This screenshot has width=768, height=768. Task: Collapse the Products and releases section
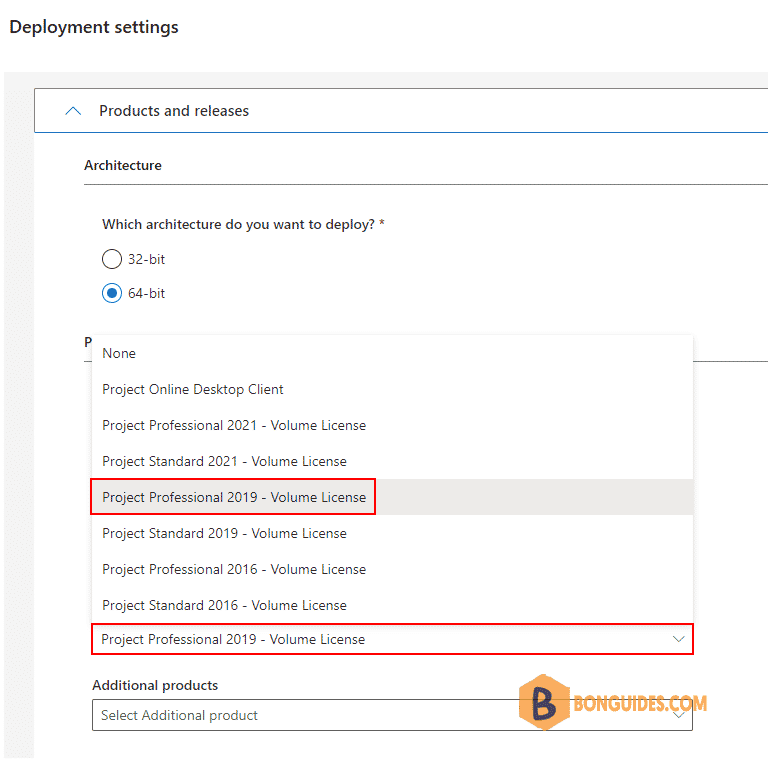click(73, 111)
